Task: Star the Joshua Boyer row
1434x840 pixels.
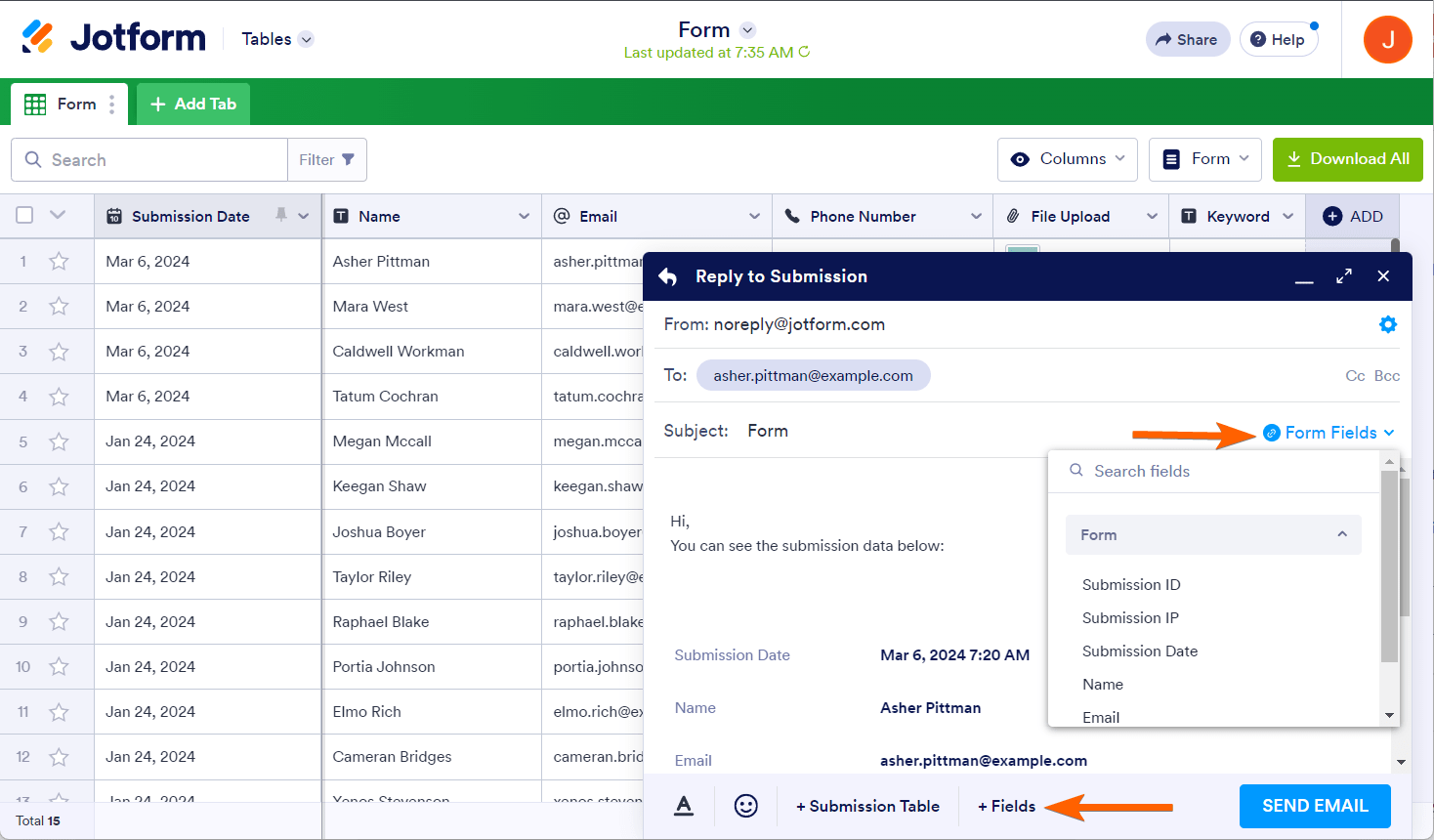Action: click(60, 531)
